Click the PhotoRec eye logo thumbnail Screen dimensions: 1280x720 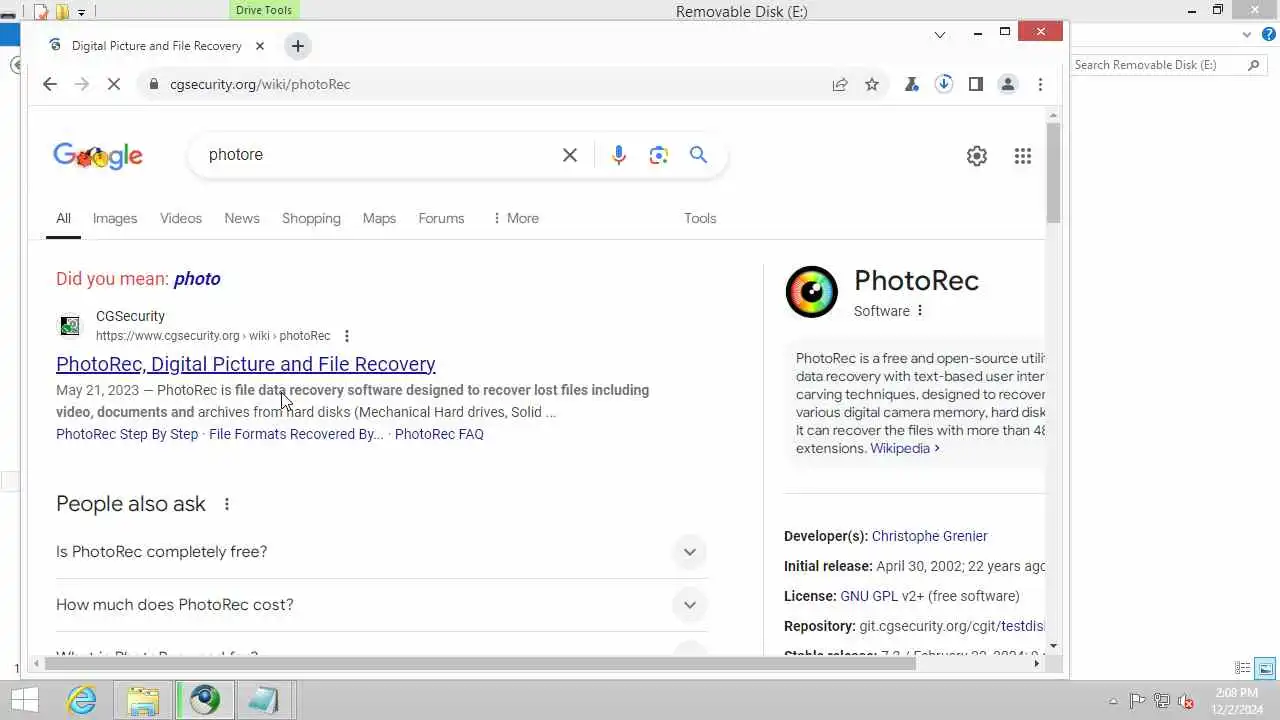click(811, 292)
